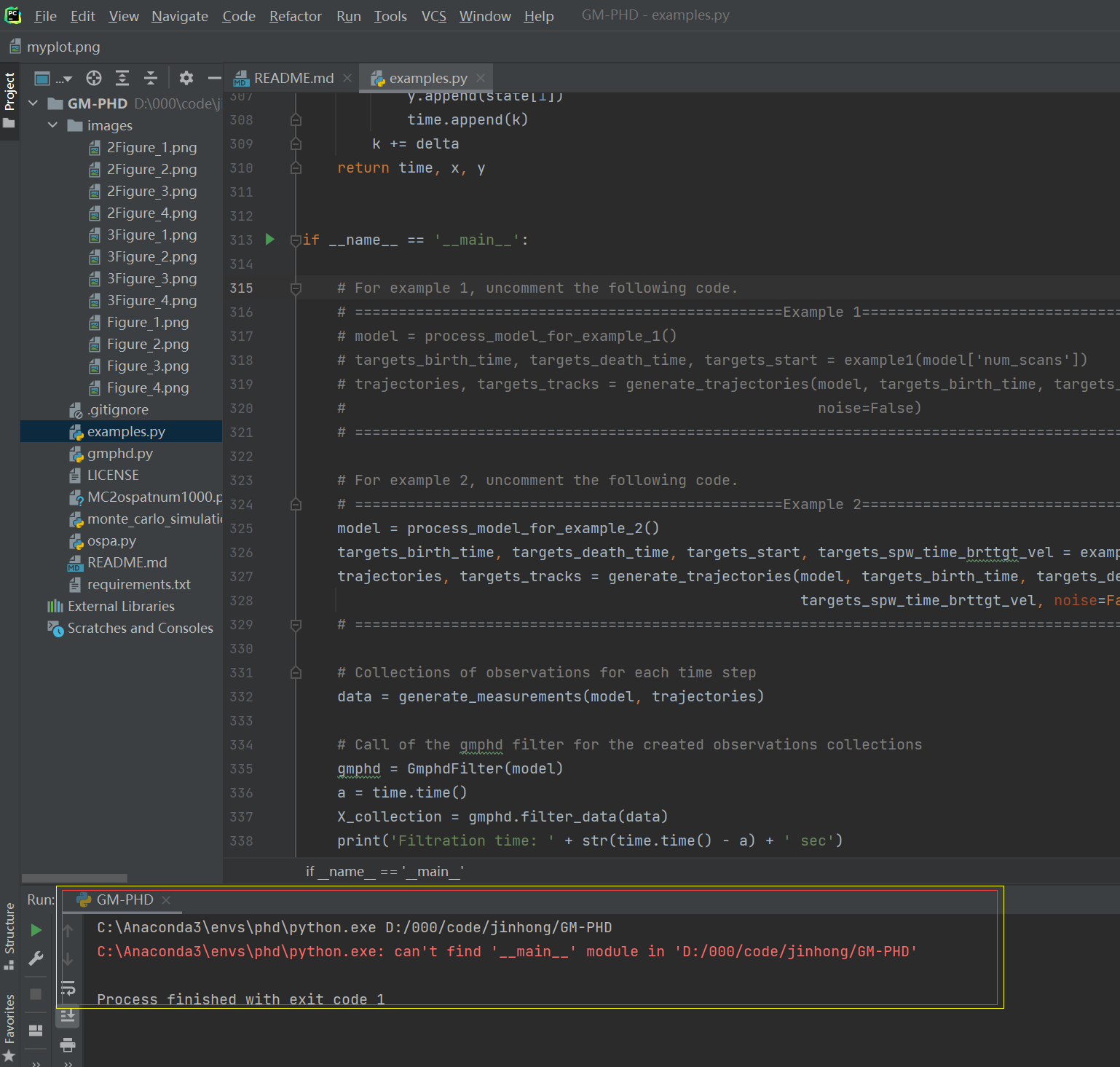This screenshot has width=1120, height=1067.
Task: Collapse all items in project tree
Action: [151, 79]
